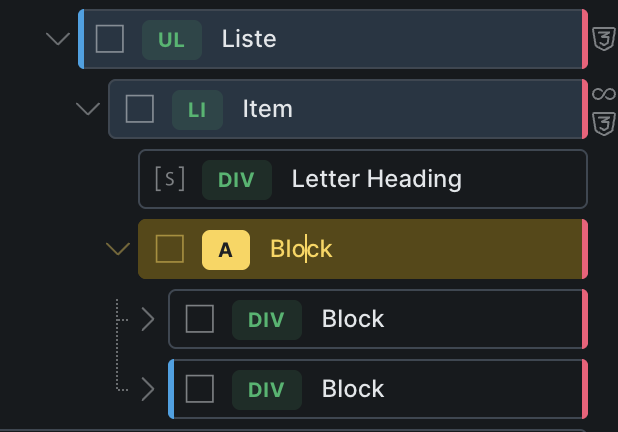
Task: Collapse the highlighted A Block node
Action: pyautogui.click(x=118, y=249)
